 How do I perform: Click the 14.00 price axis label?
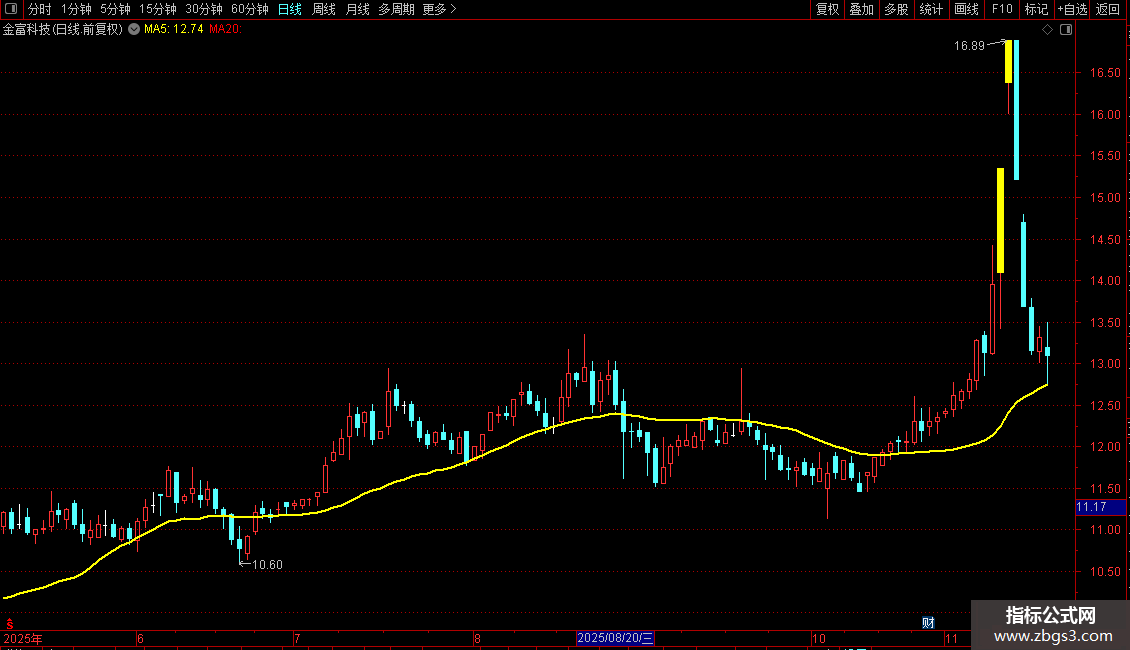(x=1105, y=281)
